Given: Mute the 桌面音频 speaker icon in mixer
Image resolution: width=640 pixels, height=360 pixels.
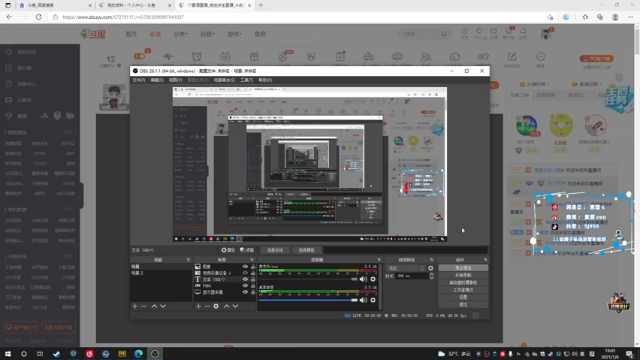Looking at the screenshot, I should 363,300.
